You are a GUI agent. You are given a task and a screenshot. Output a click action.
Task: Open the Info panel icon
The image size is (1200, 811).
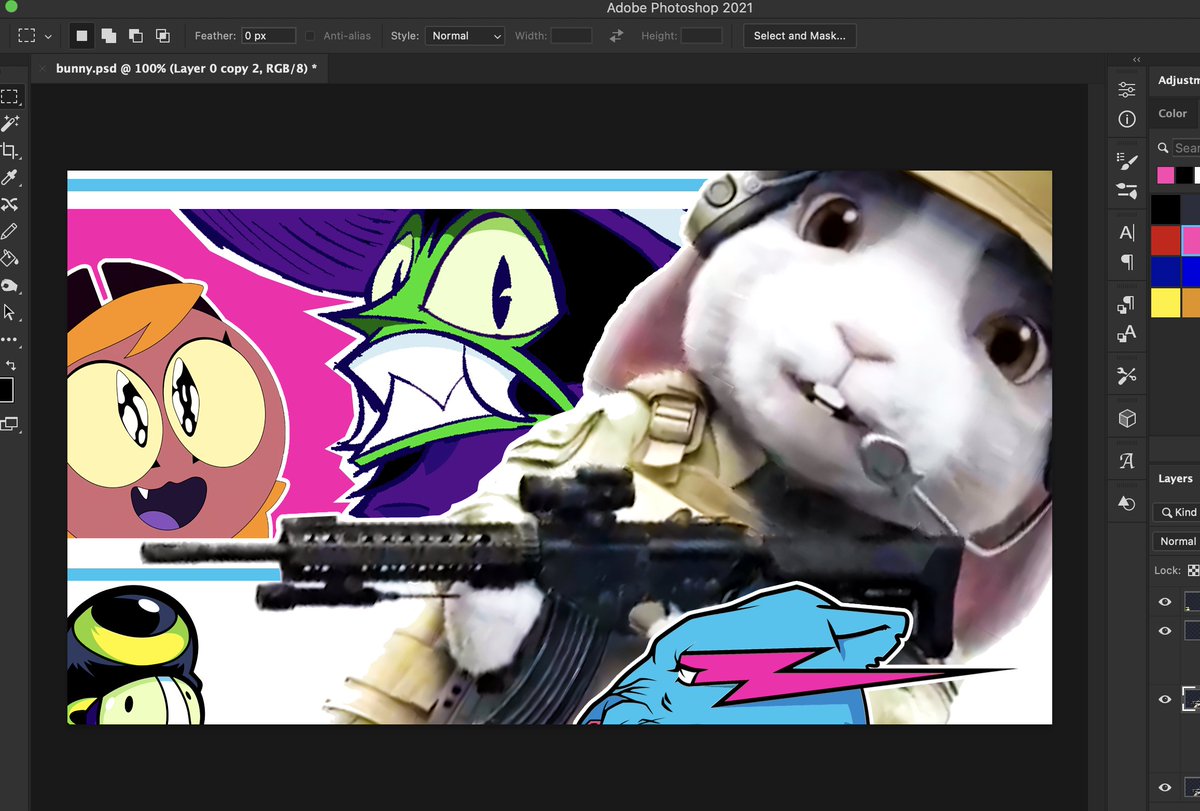[x=1127, y=119]
